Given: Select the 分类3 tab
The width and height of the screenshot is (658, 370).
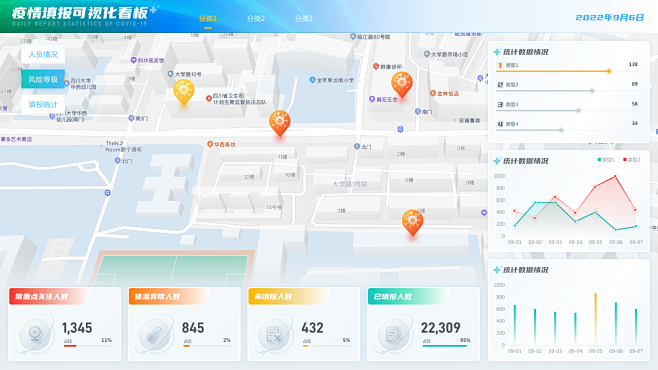Looking at the screenshot, I should pos(303,18).
